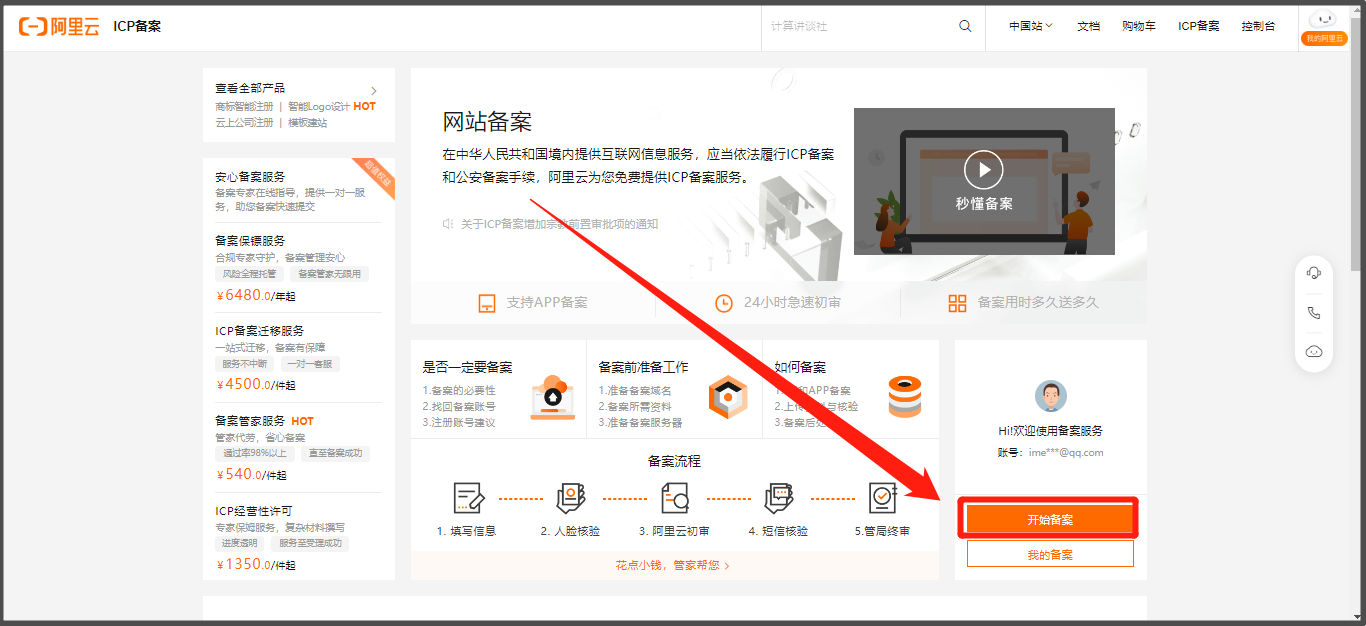
Task: Click the cloud upload icon in 是否一定要备案 card
Action: [x=552, y=397]
